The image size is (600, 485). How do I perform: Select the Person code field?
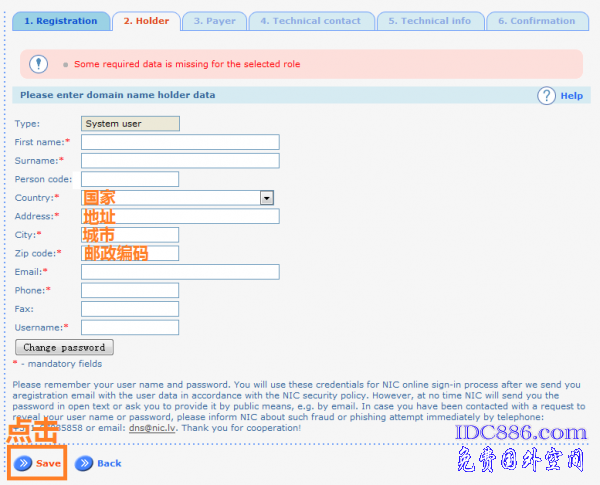pyautogui.click(x=130, y=179)
